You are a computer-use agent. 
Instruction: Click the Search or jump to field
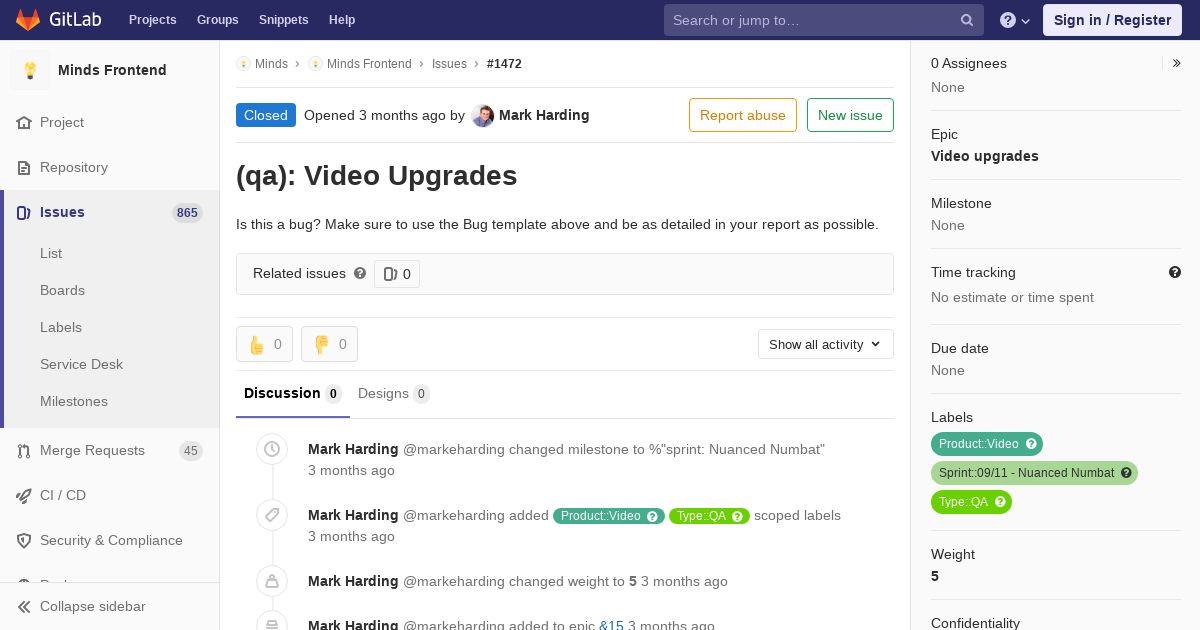point(824,20)
